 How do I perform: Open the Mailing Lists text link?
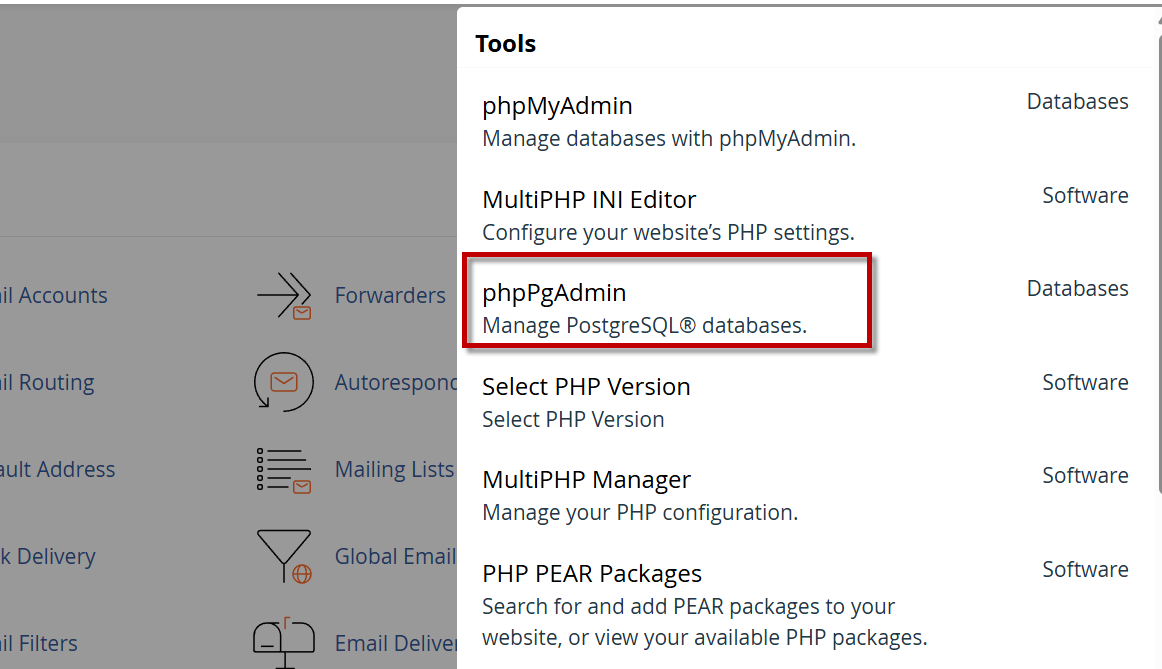394,470
